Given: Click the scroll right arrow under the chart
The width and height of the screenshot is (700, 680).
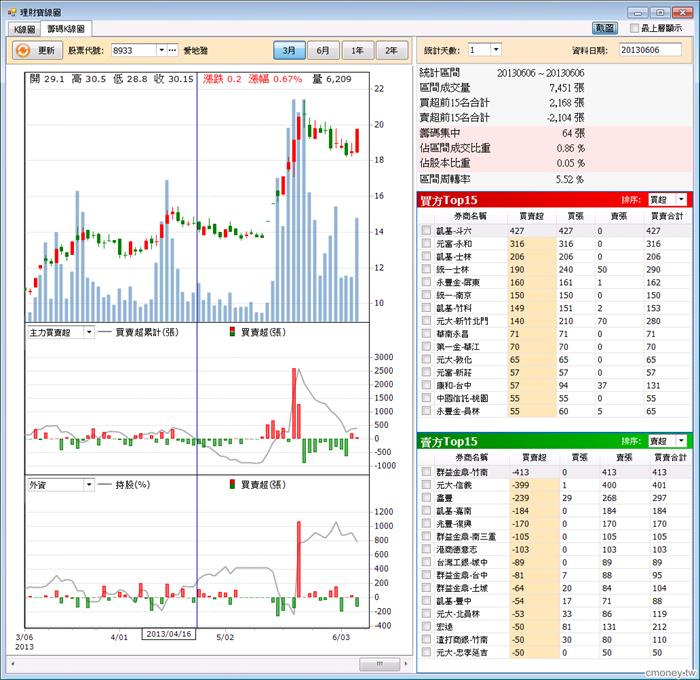Looking at the screenshot, I should click(406, 664).
